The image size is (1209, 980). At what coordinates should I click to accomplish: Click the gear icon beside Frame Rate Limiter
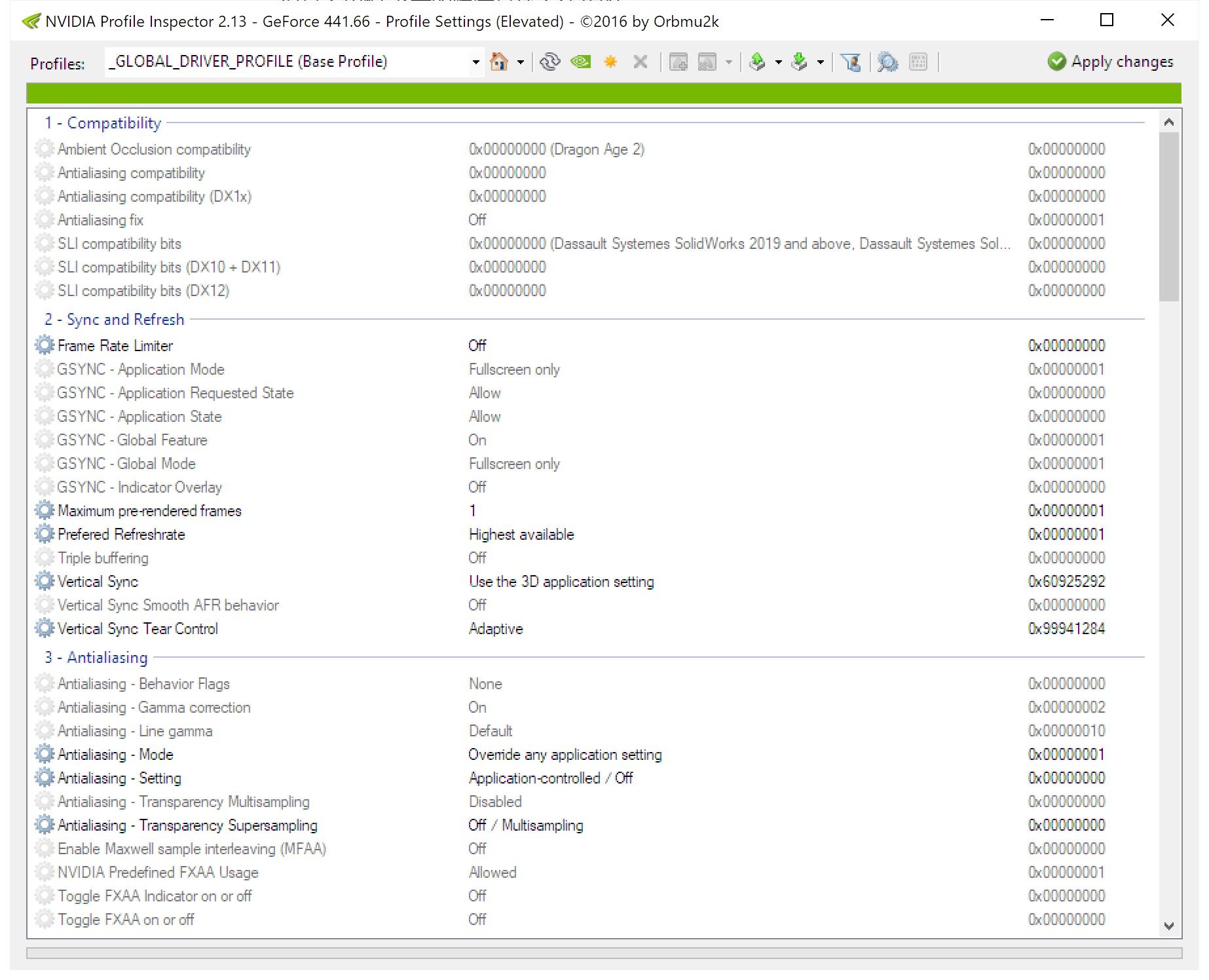tap(45, 345)
